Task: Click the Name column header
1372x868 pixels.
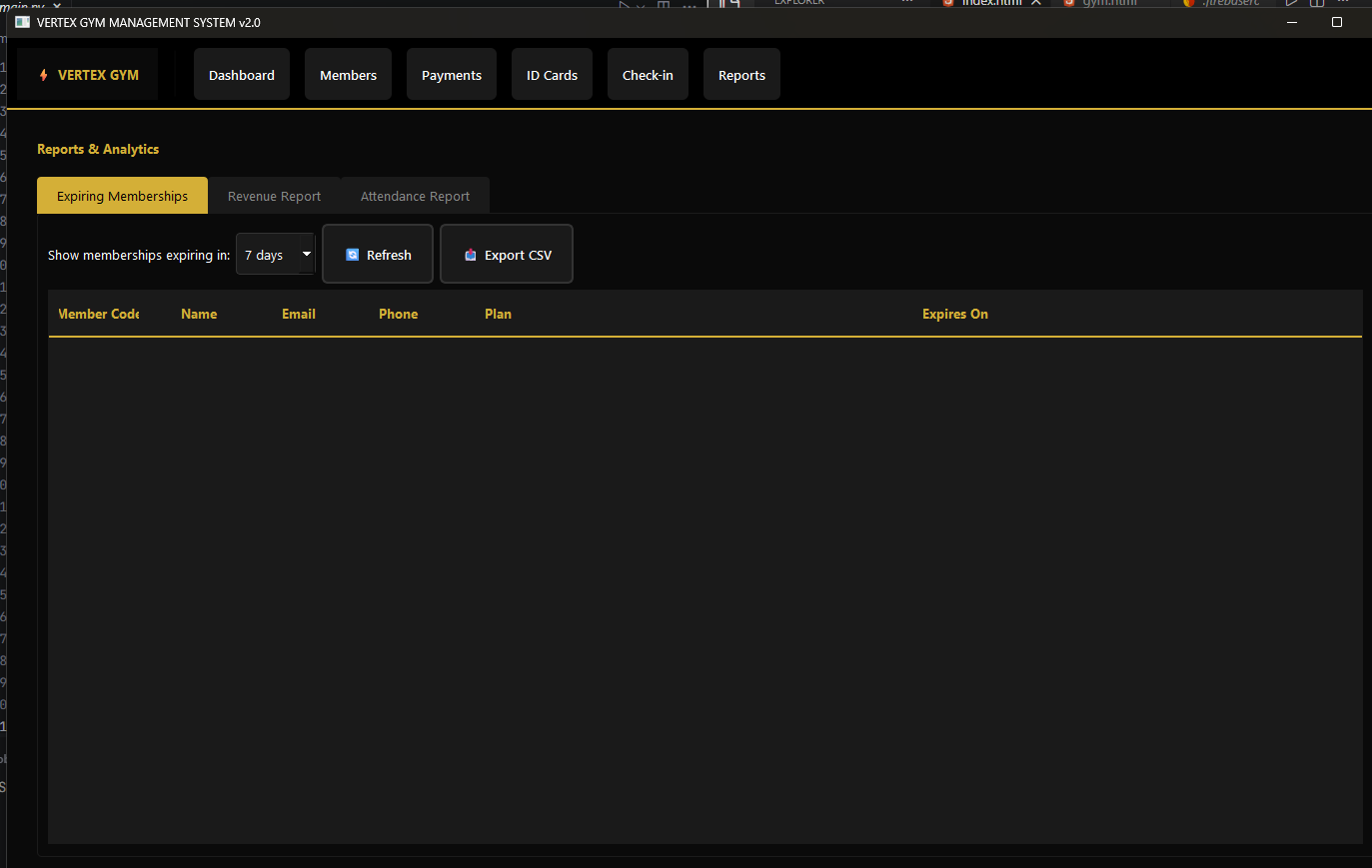Action: (199, 314)
